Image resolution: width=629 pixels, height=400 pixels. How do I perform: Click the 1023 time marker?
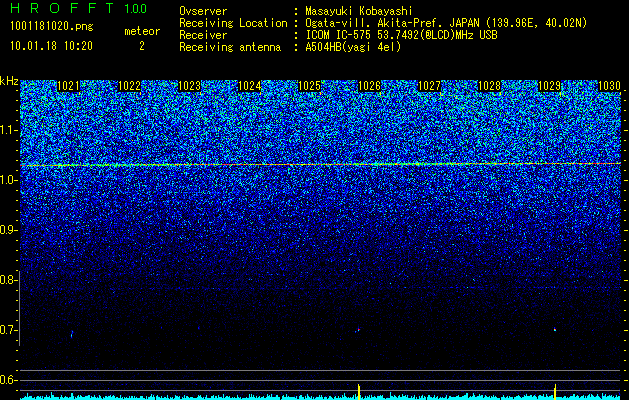tap(189, 86)
